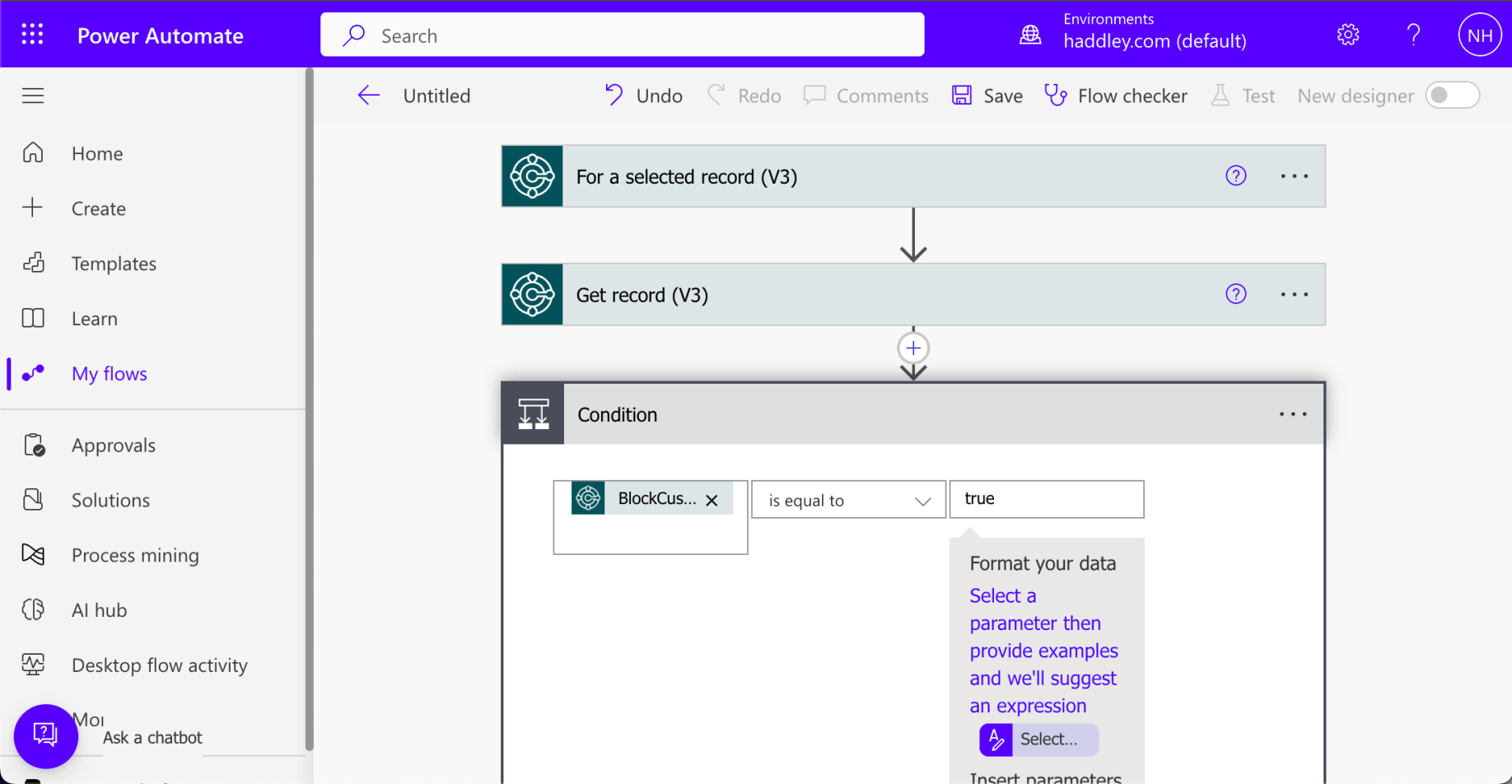The width and height of the screenshot is (1512, 784).
Task: Click the Dataverse icon on Get record step
Action: [x=532, y=295]
